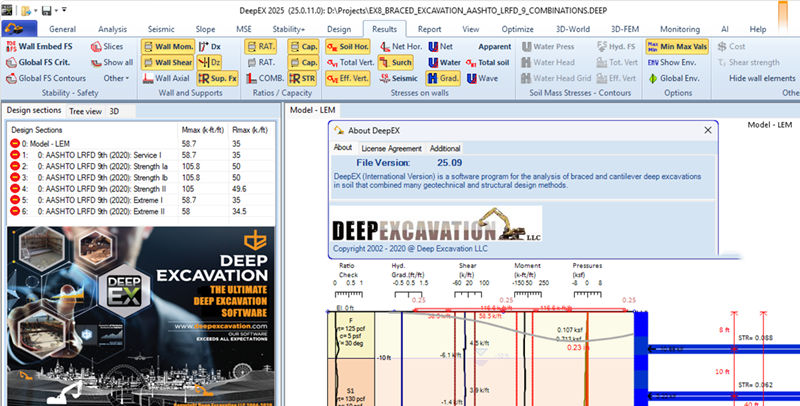Image resolution: width=800 pixels, height=406 pixels.
Task: Display Global FS Contours
Action: click(46, 78)
